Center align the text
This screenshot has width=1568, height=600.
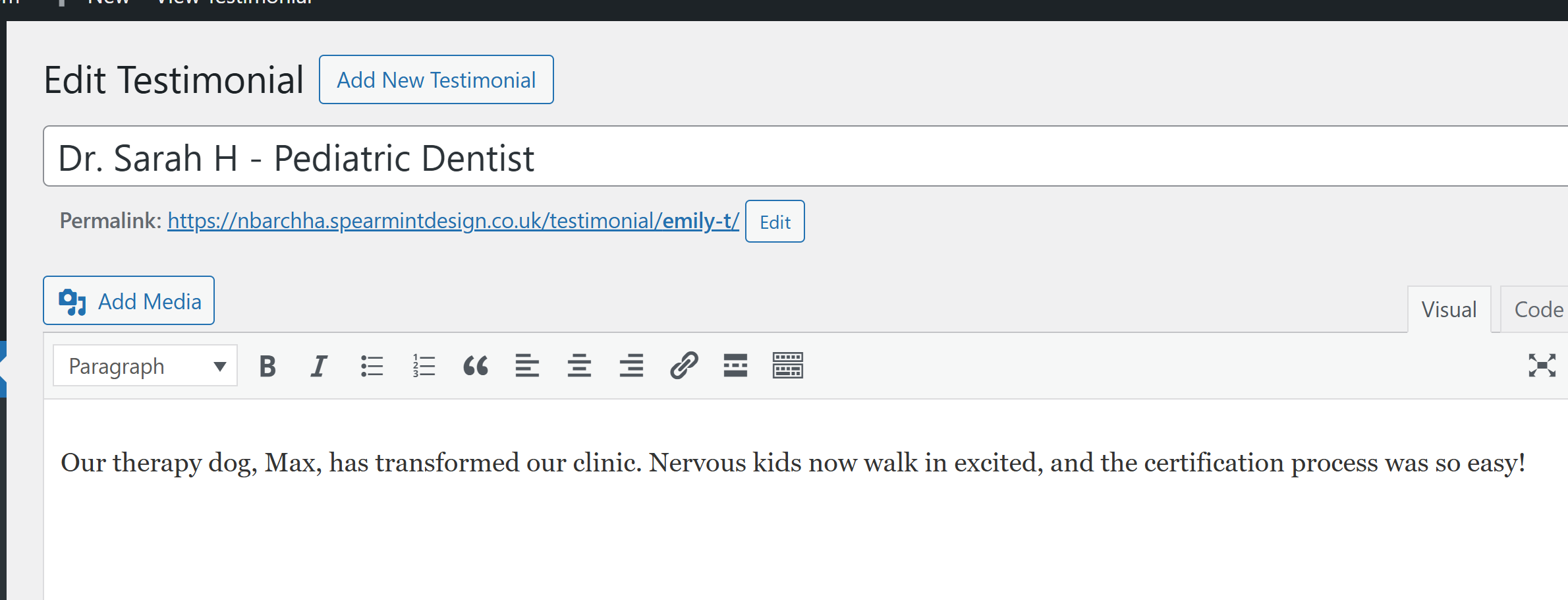579,366
